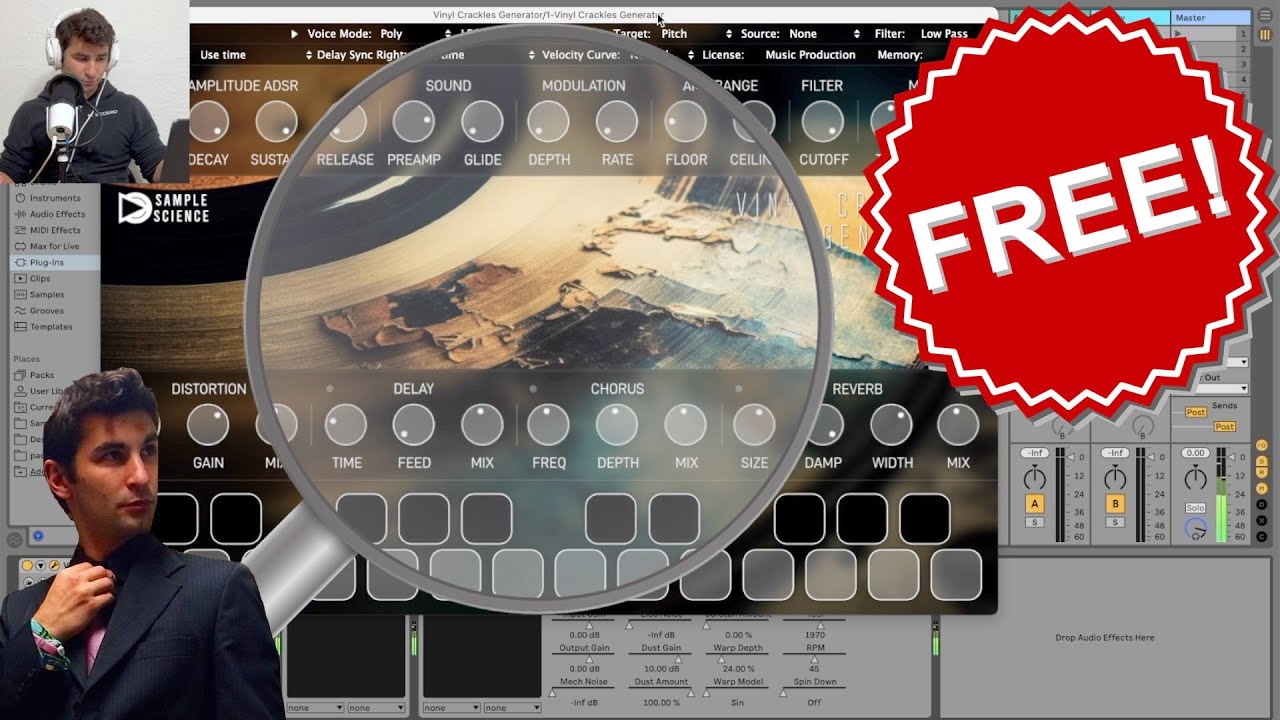Image resolution: width=1280 pixels, height=720 pixels.
Task: Enable Chorus effect indicator dot
Action: click(533, 388)
